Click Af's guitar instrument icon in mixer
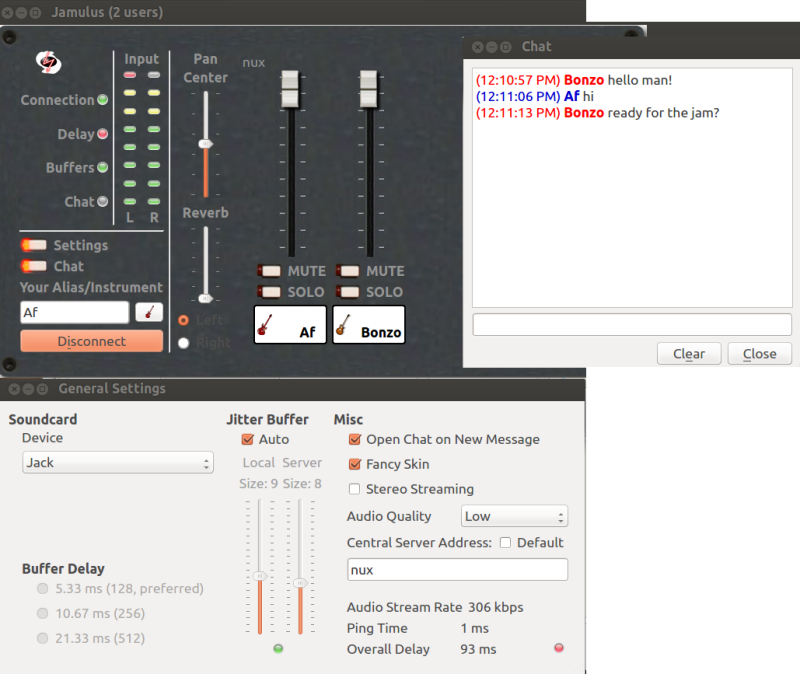 click(265, 324)
